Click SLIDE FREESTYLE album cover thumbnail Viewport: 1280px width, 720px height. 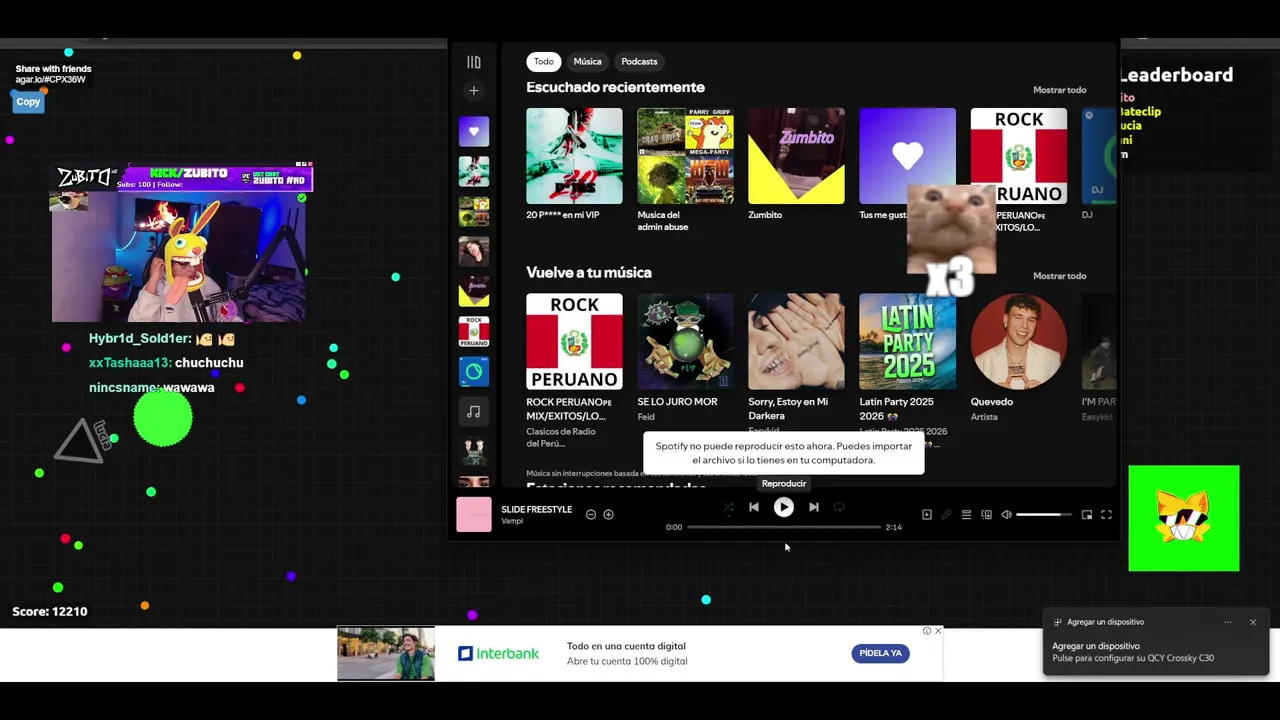pos(474,514)
